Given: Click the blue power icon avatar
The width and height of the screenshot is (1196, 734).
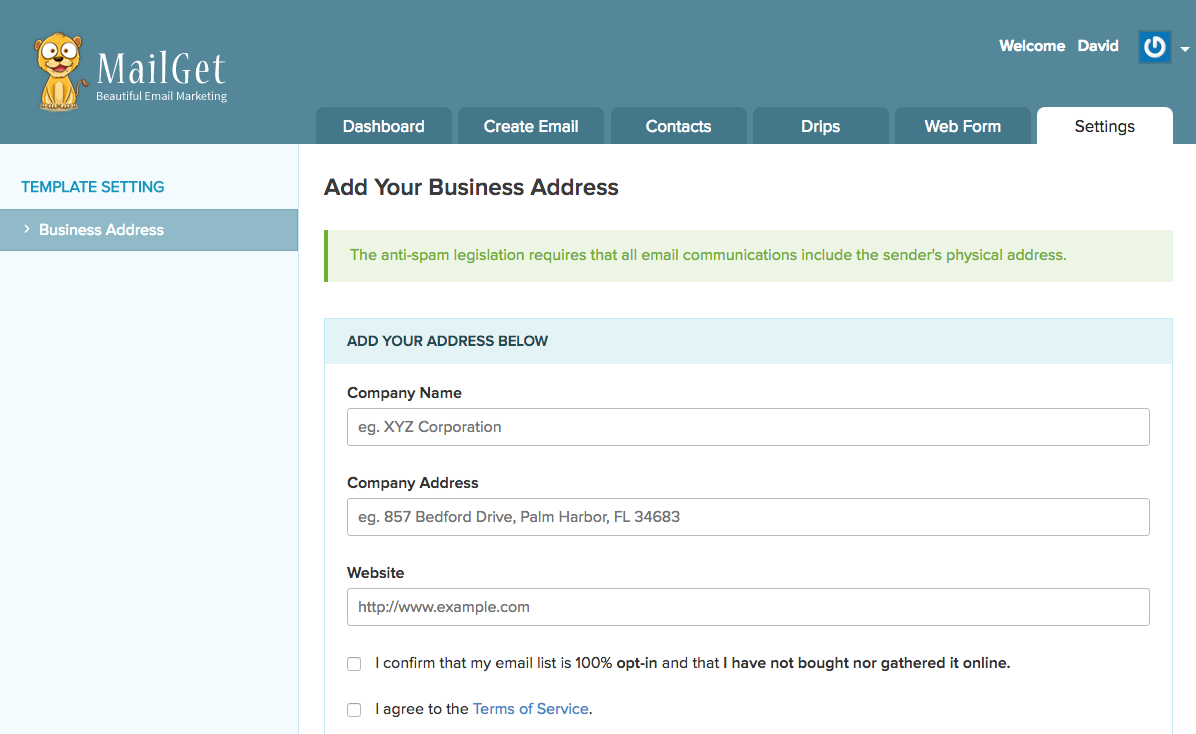Looking at the screenshot, I should pos(1154,47).
